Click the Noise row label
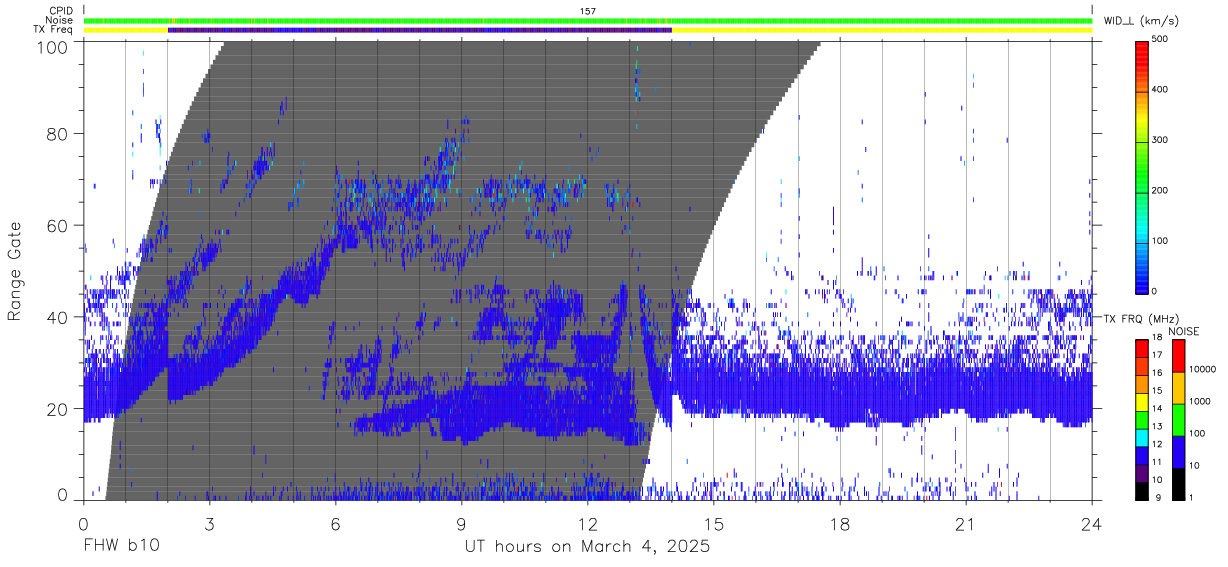 click(x=58, y=20)
